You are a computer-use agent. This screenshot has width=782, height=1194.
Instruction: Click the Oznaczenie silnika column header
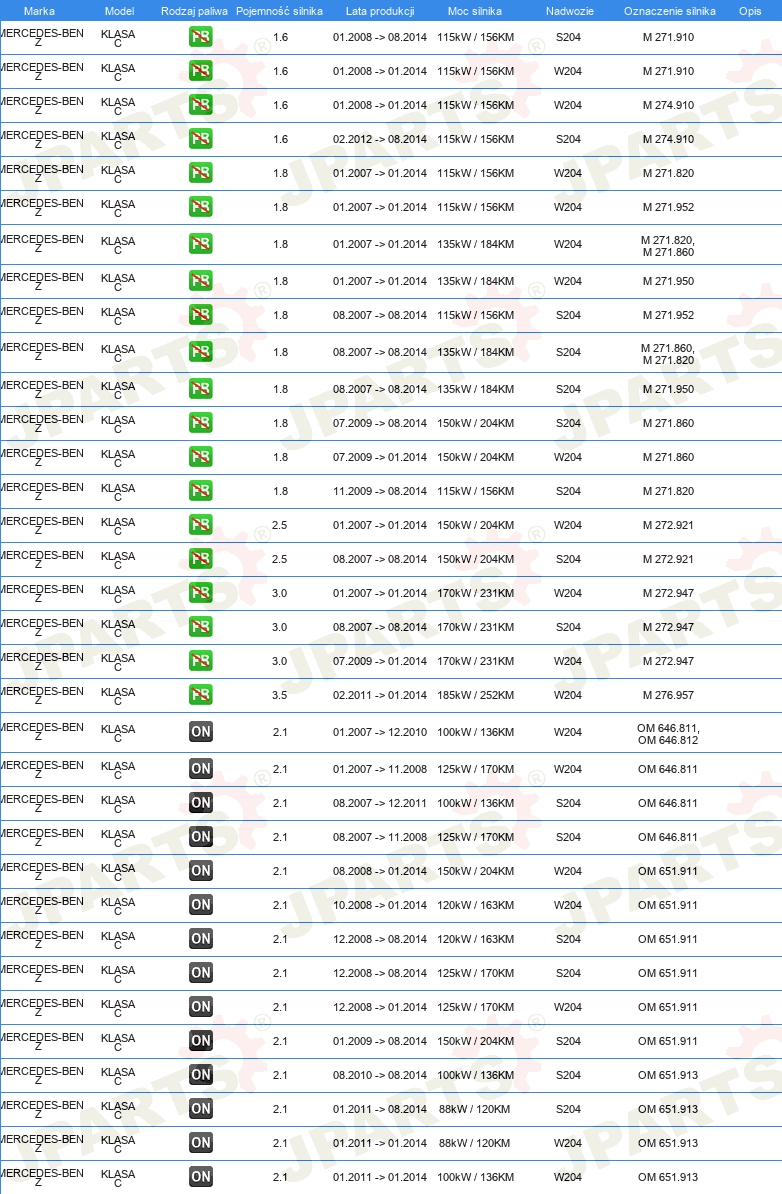pos(670,11)
